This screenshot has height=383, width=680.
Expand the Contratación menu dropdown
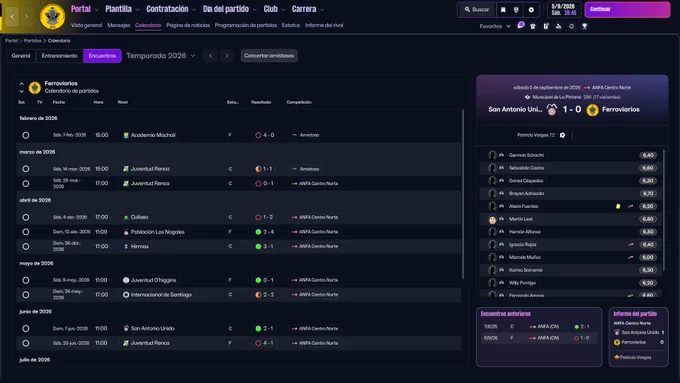click(x=194, y=10)
